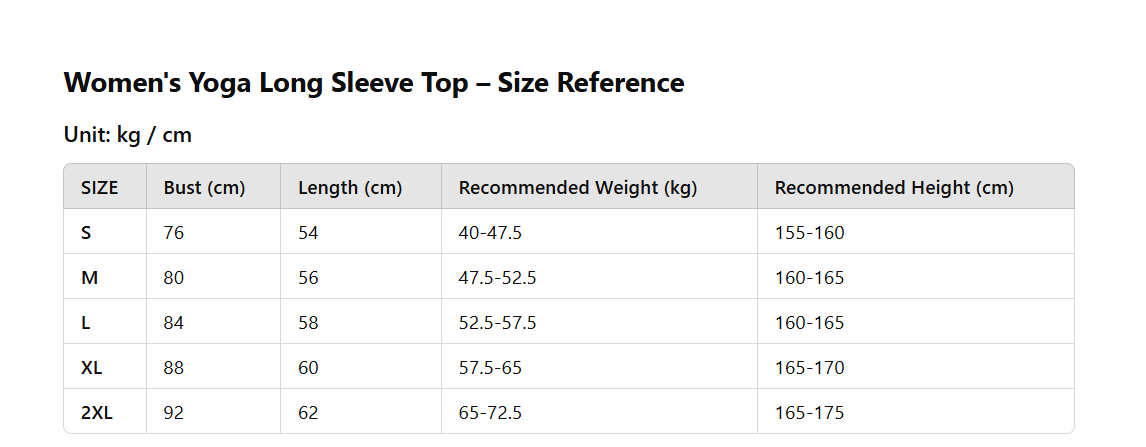
Task: Select the Bust (cm) column header
Action: coord(204,188)
